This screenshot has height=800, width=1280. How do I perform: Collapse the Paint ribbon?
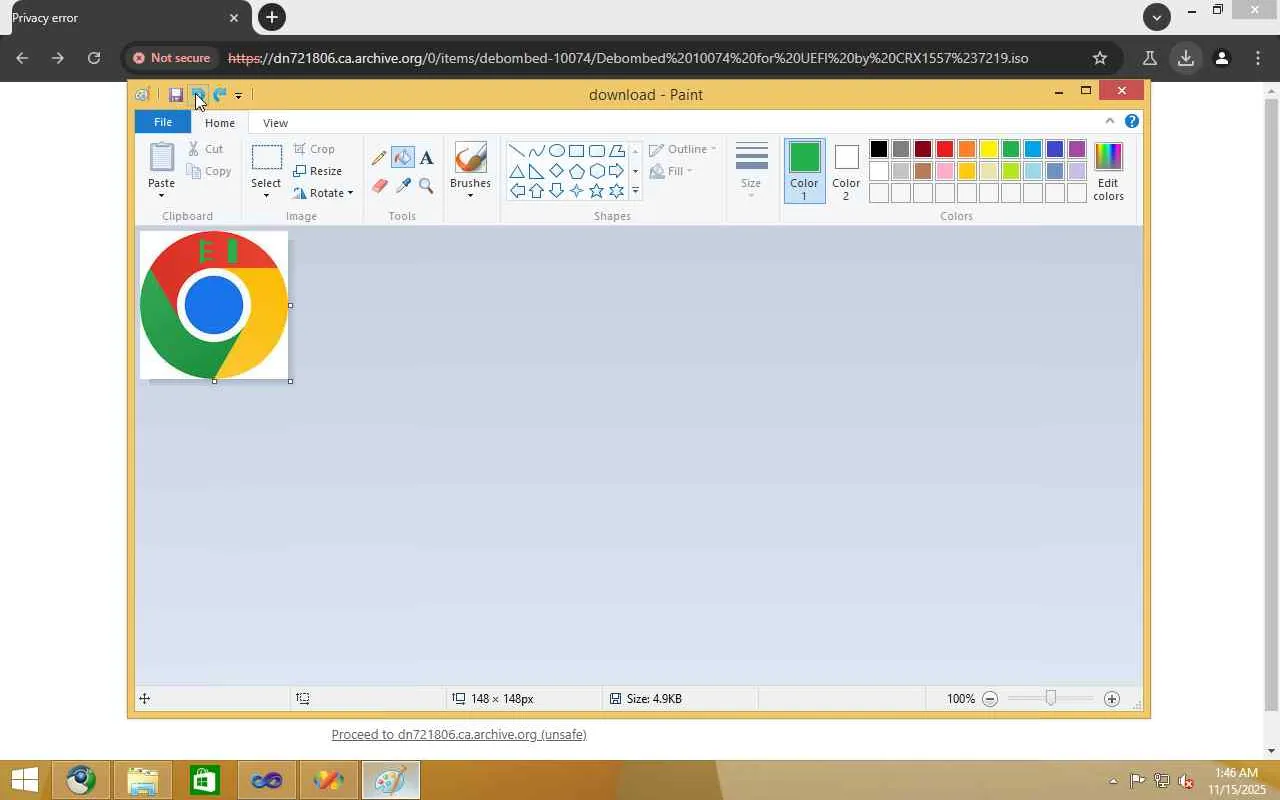pyautogui.click(x=1109, y=121)
